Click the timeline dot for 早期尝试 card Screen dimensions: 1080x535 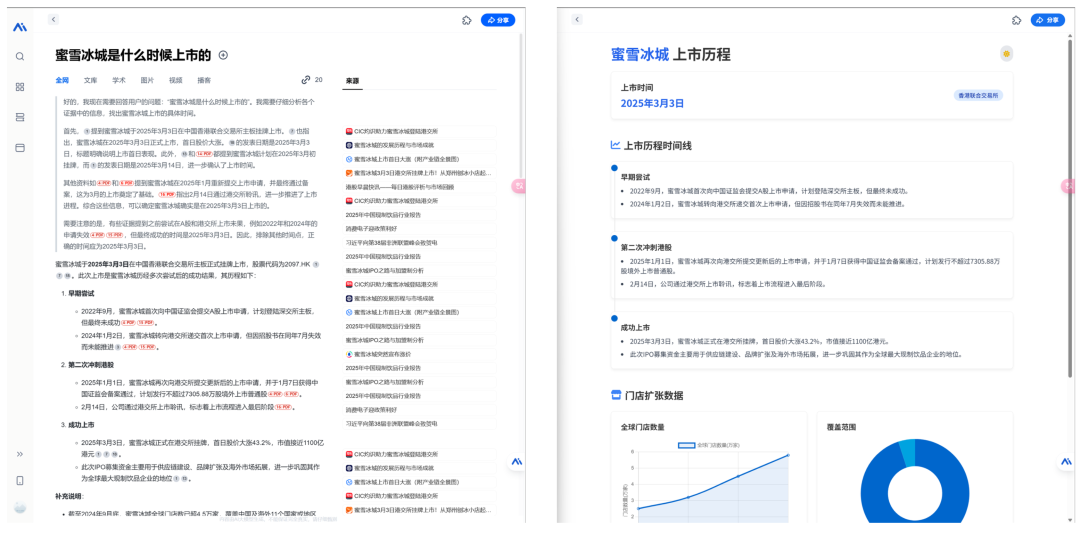tap(614, 167)
